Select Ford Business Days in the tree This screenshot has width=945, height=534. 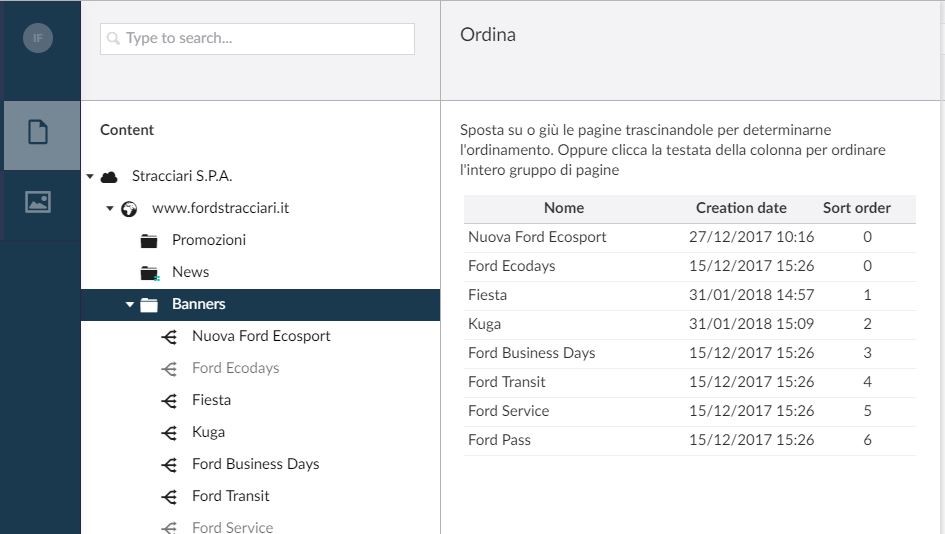pyautogui.click(x=255, y=464)
